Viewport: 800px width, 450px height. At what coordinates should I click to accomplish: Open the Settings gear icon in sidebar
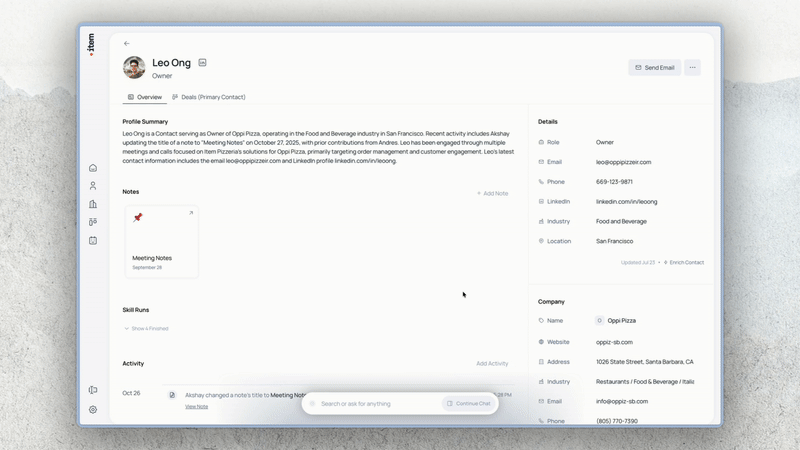click(93, 409)
